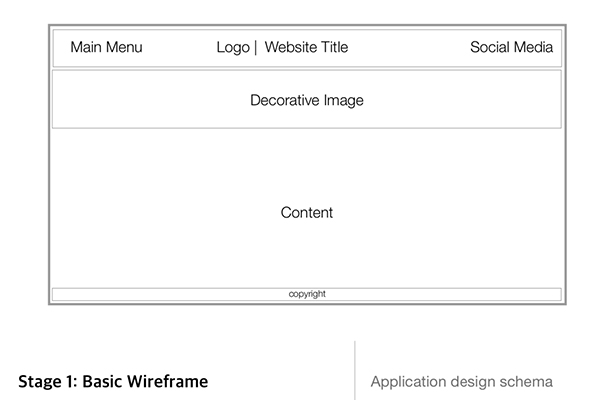Image resolution: width=600 pixels, height=400 pixels.
Task: Open the Social Media section
Action: click(x=511, y=47)
